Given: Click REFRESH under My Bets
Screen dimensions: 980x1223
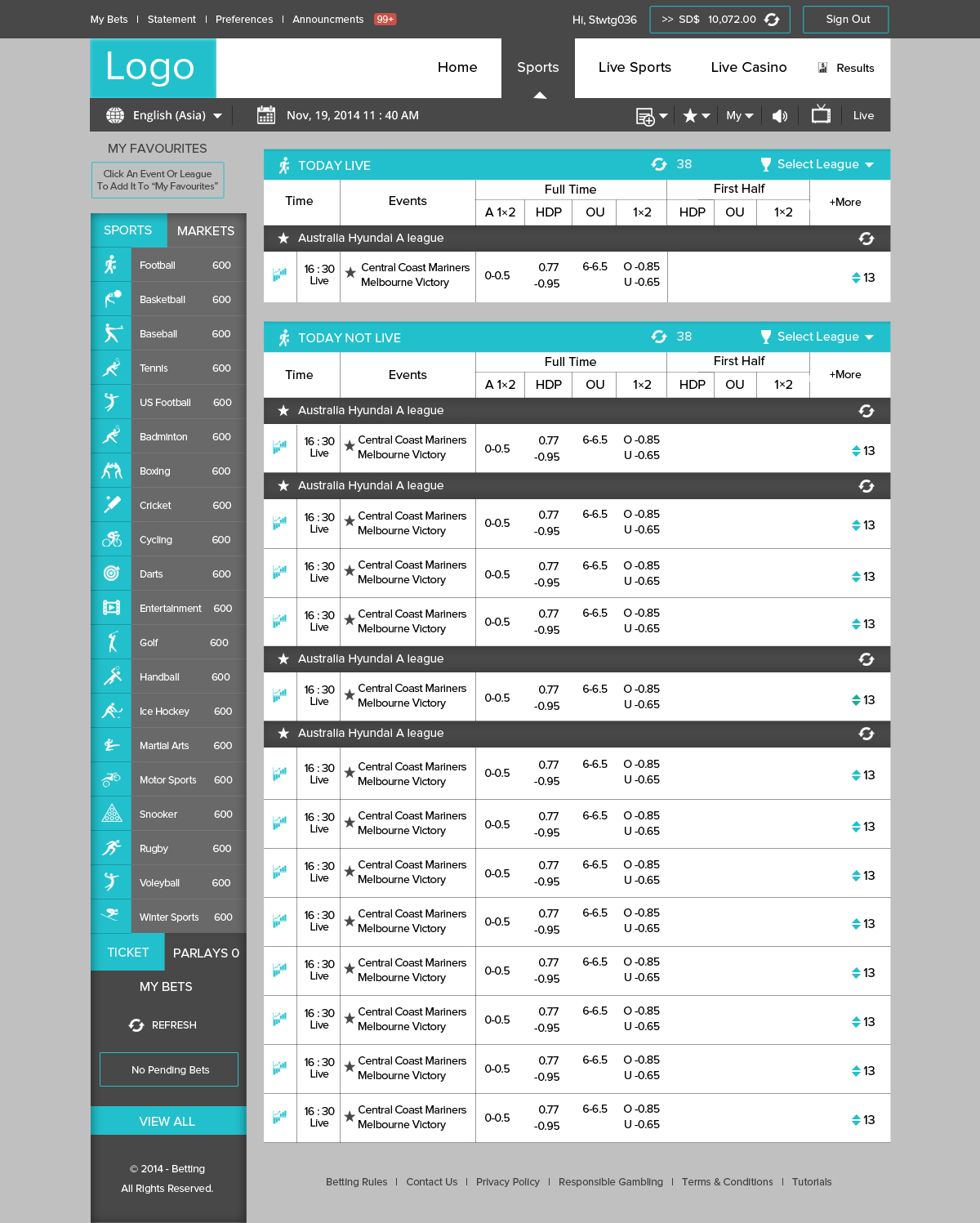Looking at the screenshot, I should pyautogui.click(x=163, y=1025).
